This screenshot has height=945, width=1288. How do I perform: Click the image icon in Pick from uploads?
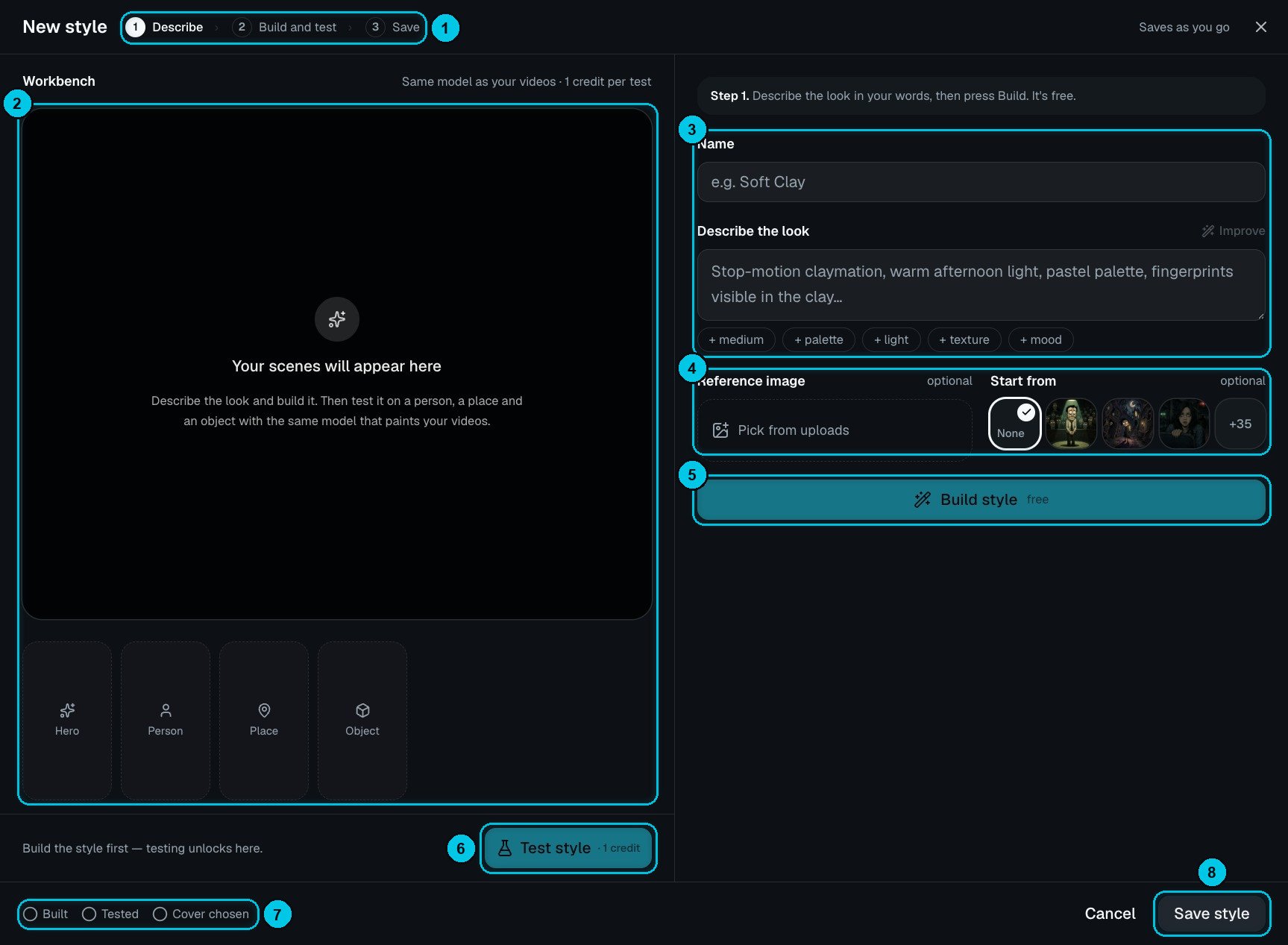point(720,430)
